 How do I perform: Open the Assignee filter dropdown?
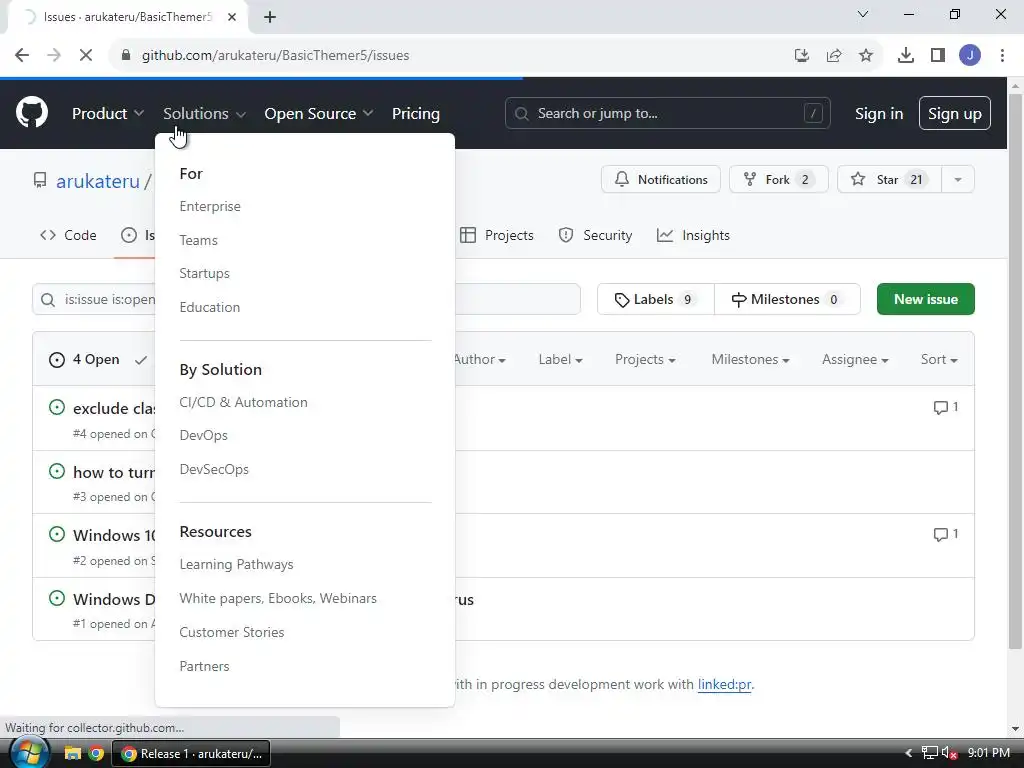tap(855, 359)
